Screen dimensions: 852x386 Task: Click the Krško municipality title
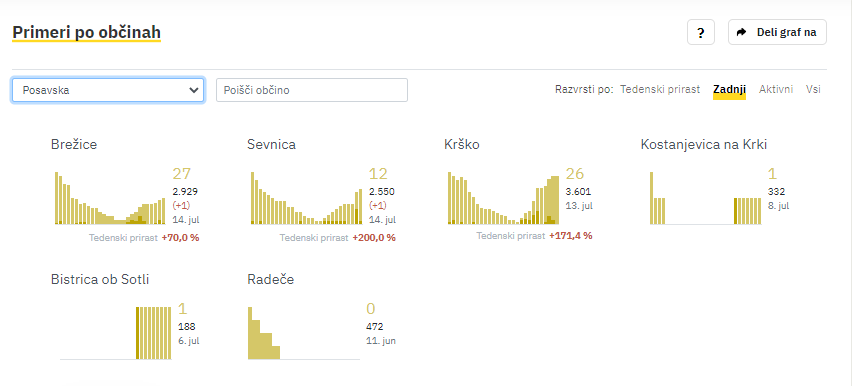coord(462,144)
